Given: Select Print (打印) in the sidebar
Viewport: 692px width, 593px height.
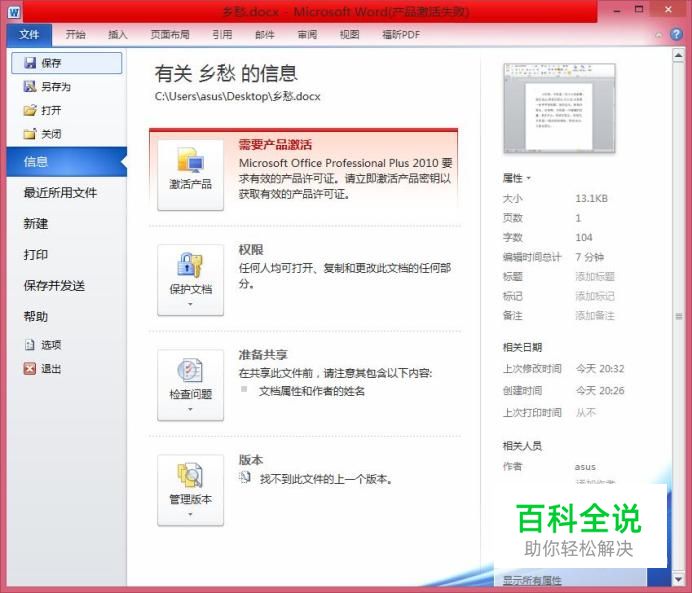Looking at the screenshot, I should coord(36,255).
